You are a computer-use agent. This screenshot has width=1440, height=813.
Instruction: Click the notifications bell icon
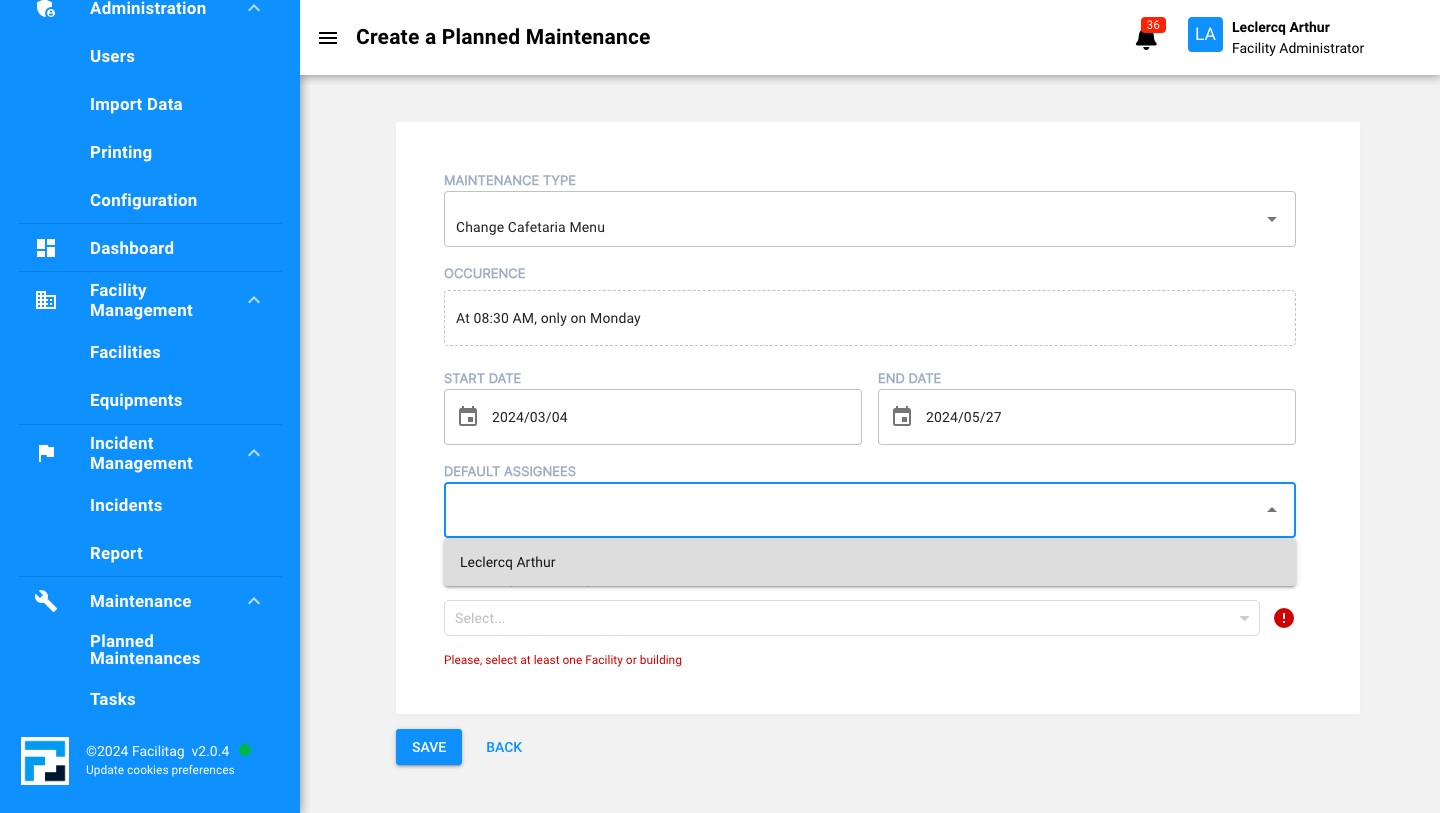1146,39
